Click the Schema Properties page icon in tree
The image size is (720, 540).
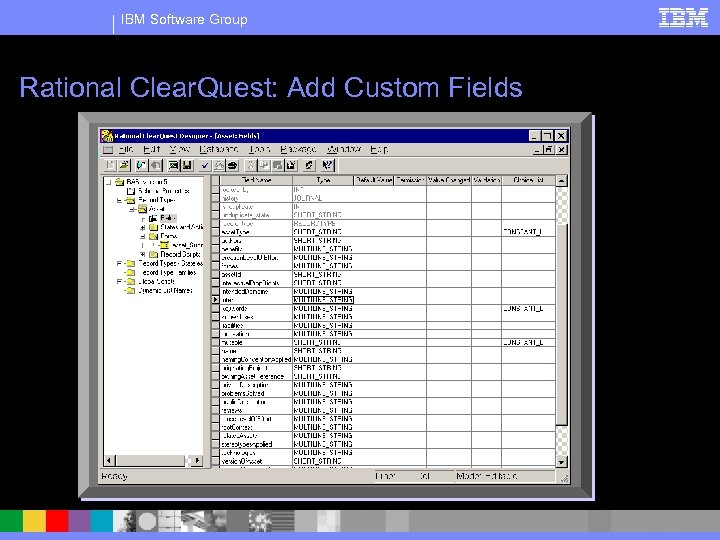[131, 191]
